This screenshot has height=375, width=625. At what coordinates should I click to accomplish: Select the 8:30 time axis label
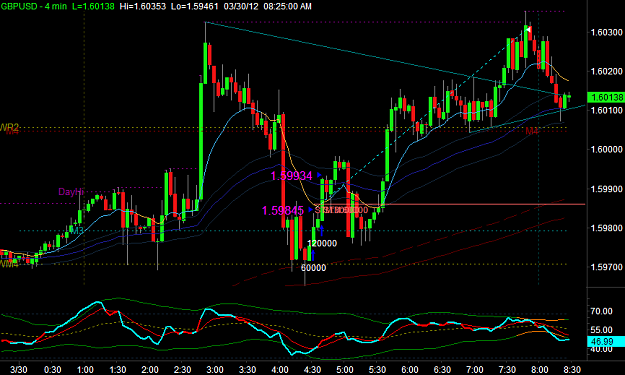(572, 370)
